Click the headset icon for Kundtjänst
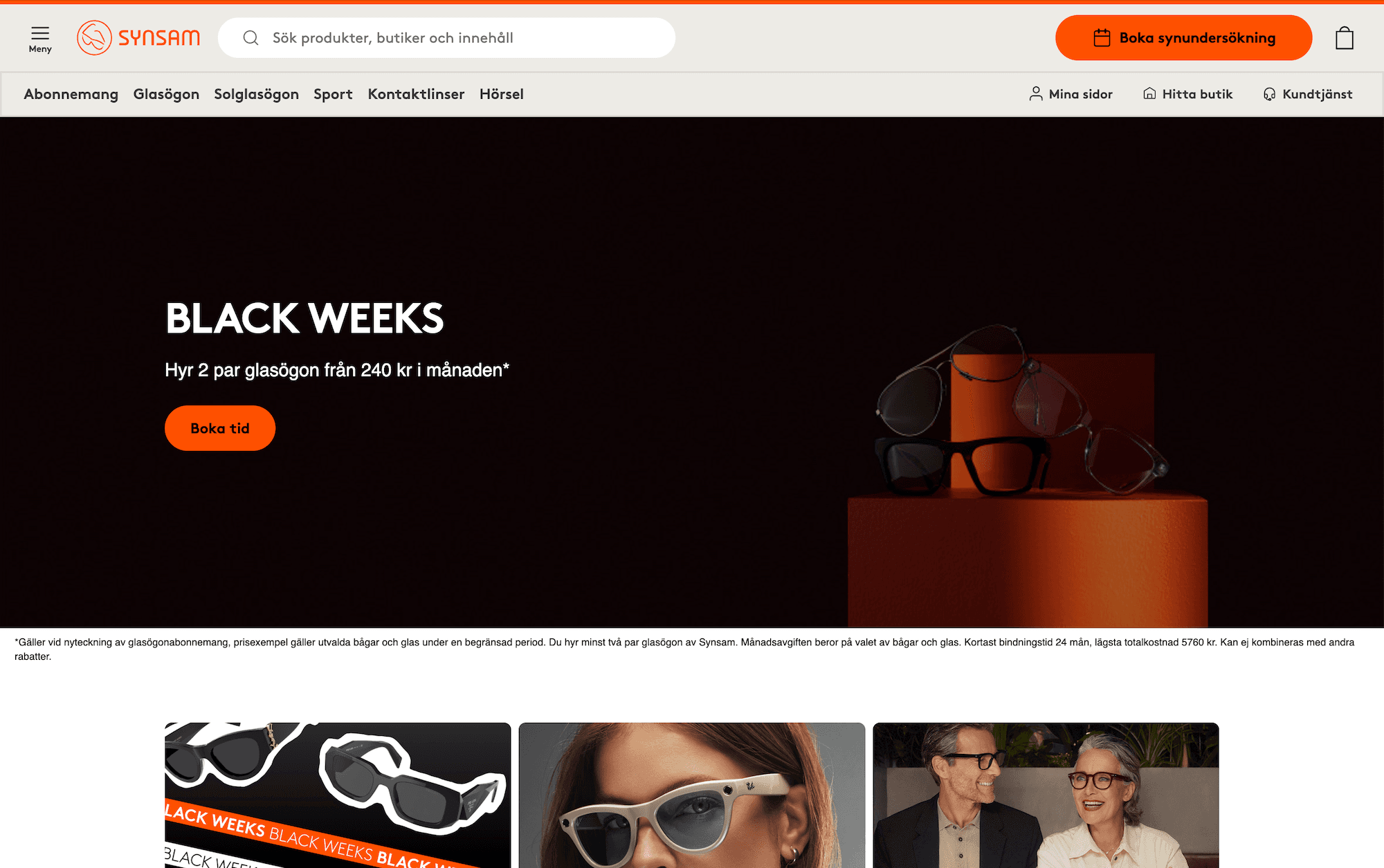1384x868 pixels. (1269, 94)
